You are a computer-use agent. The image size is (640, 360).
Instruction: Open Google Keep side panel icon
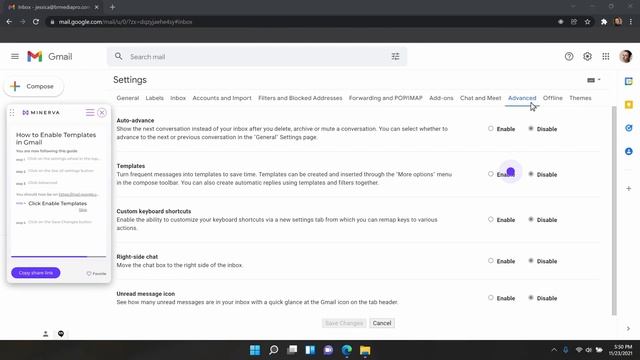tap(629, 104)
